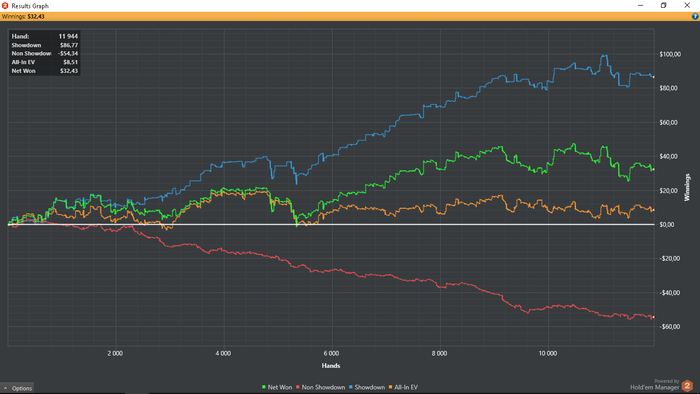Click the $100,00 y-axis label
The height and width of the screenshot is (394, 700).
point(670,54)
